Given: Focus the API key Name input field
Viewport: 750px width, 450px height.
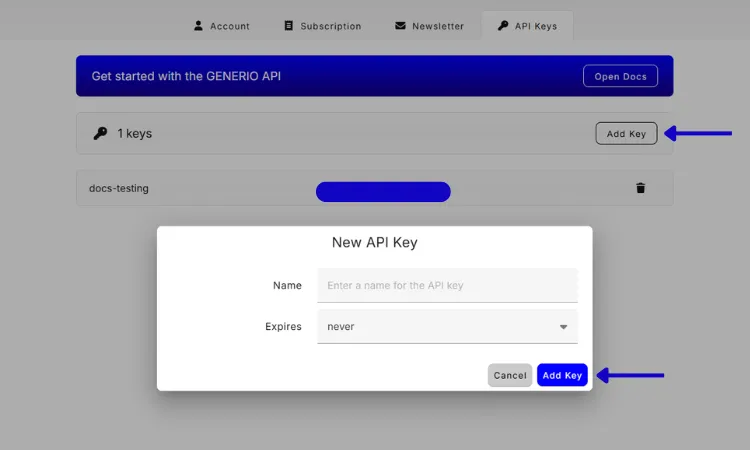Looking at the screenshot, I should tap(447, 285).
